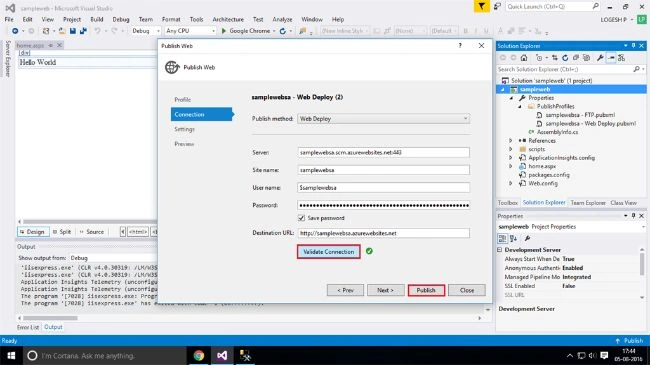Click Property Pages wrench in Properties panel
Viewport: 650px width, 365px height.
[527, 238]
